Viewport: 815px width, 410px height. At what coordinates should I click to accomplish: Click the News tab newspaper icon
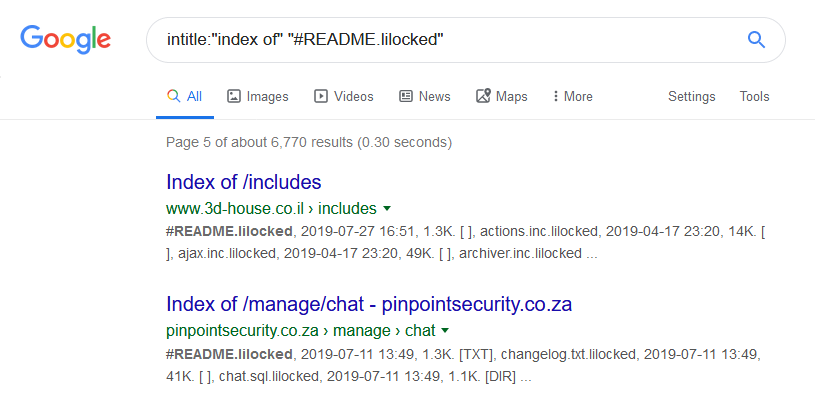(406, 97)
